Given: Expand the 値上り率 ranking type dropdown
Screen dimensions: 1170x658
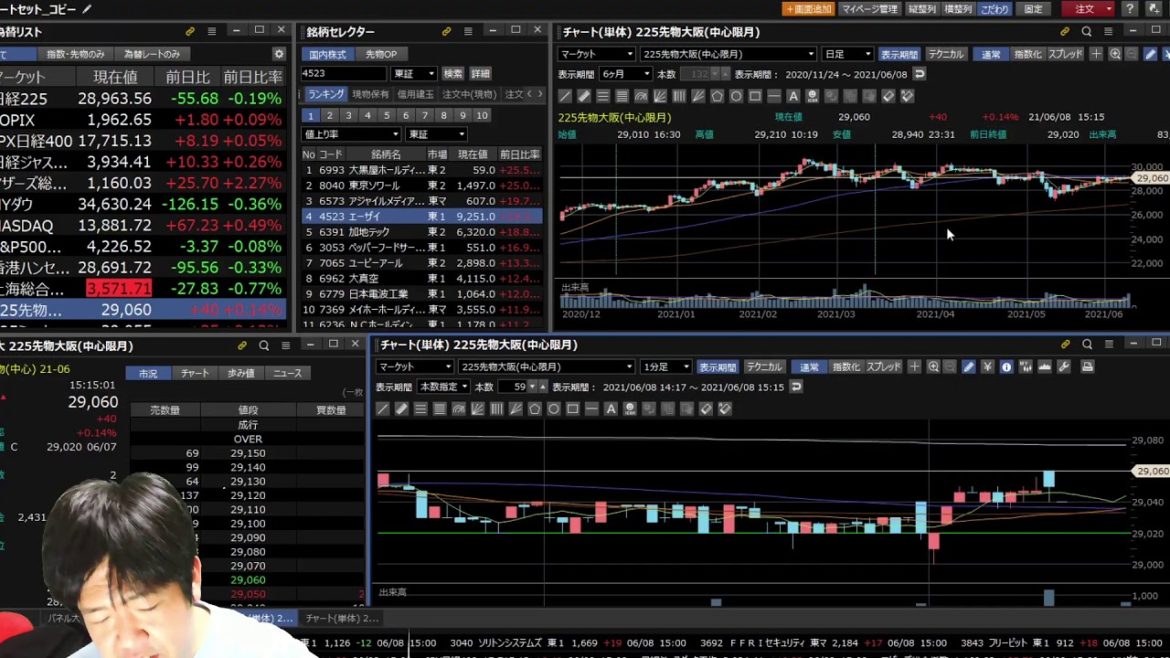Looking at the screenshot, I should click(x=350, y=134).
